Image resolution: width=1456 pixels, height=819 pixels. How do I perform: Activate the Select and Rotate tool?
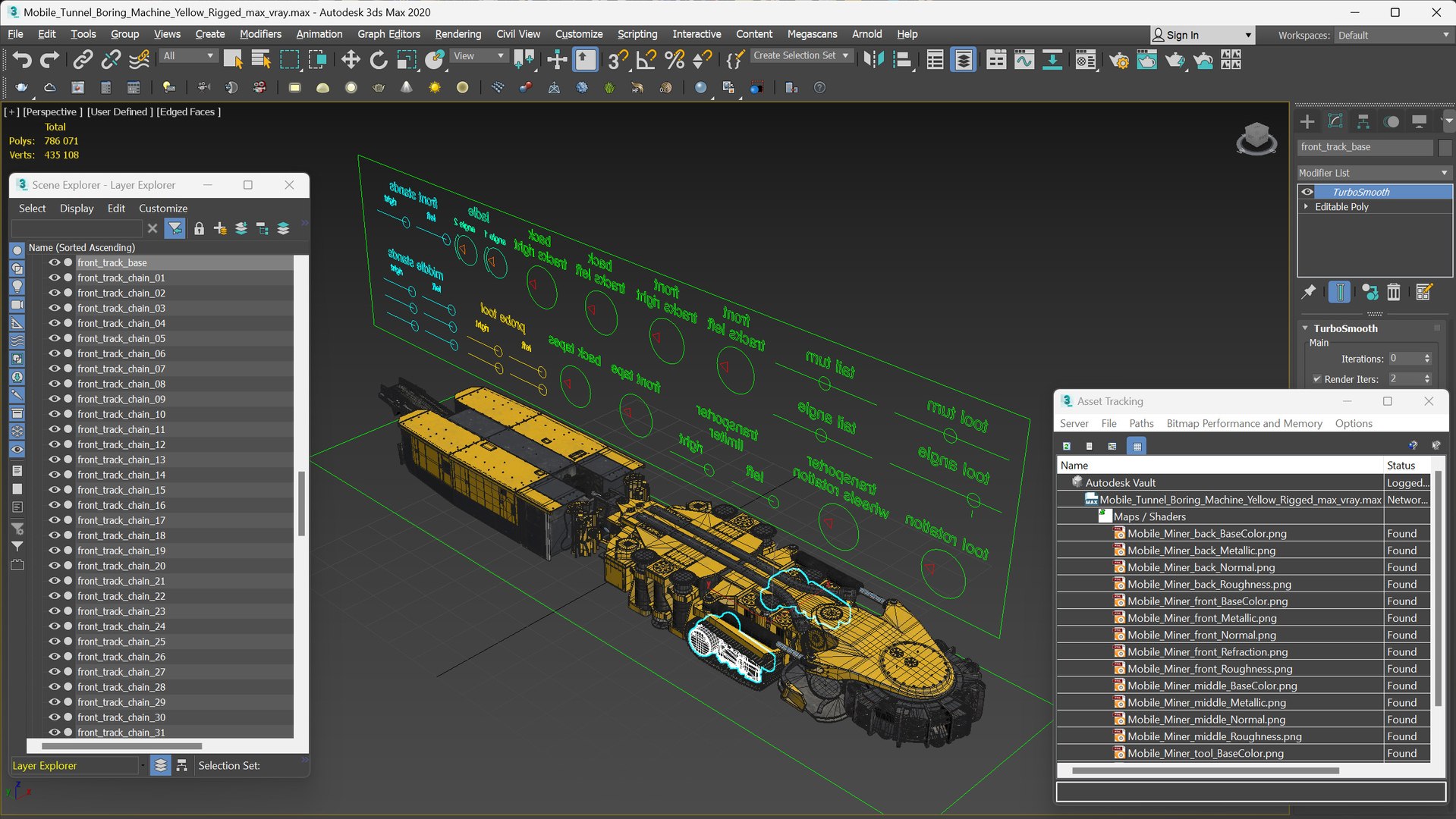tap(378, 60)
